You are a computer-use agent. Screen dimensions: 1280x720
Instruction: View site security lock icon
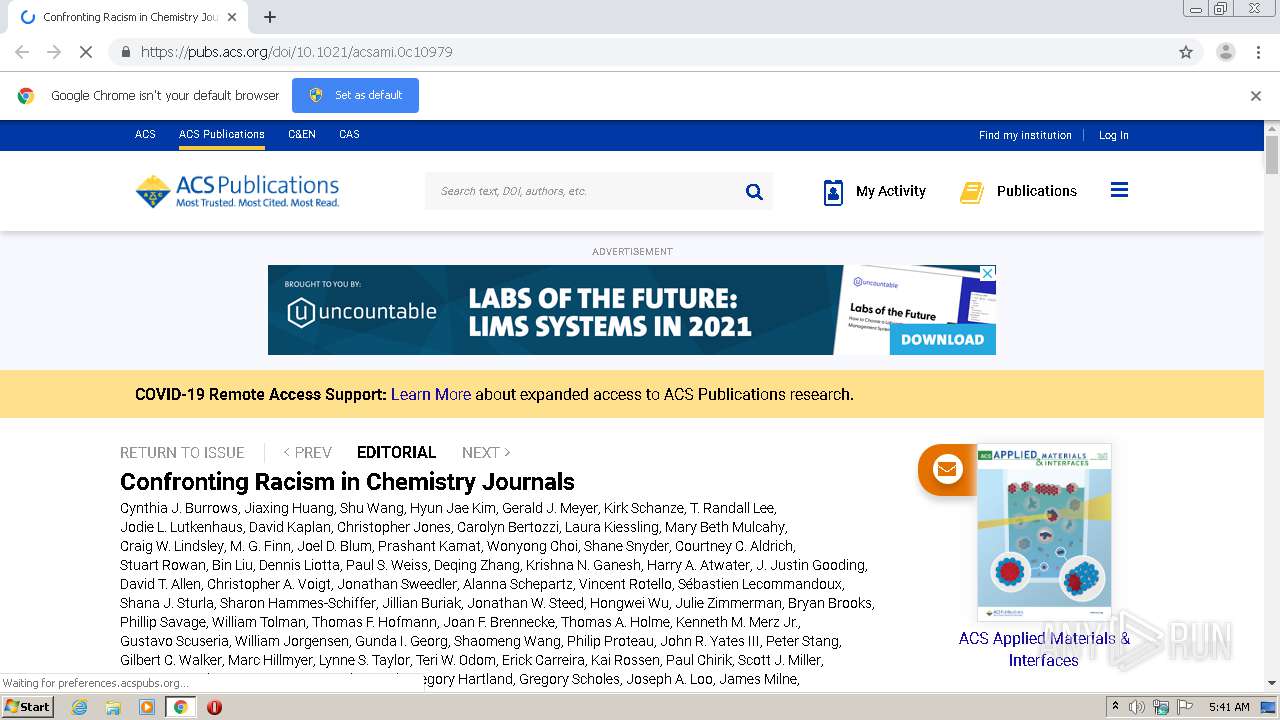[x=125, y=52]
